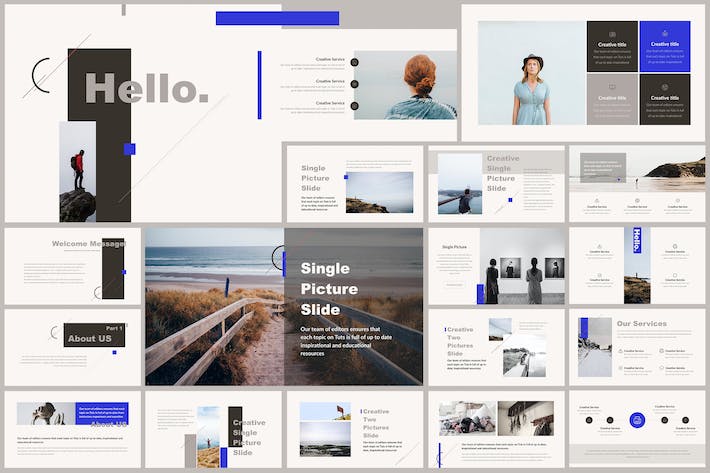Image resolution: width=710 pixels, height=473 pixels.
Task: Select the "Creative Single Picture Slide" heading overlapping the dark vertical box
Action: (x=249, y=437)
